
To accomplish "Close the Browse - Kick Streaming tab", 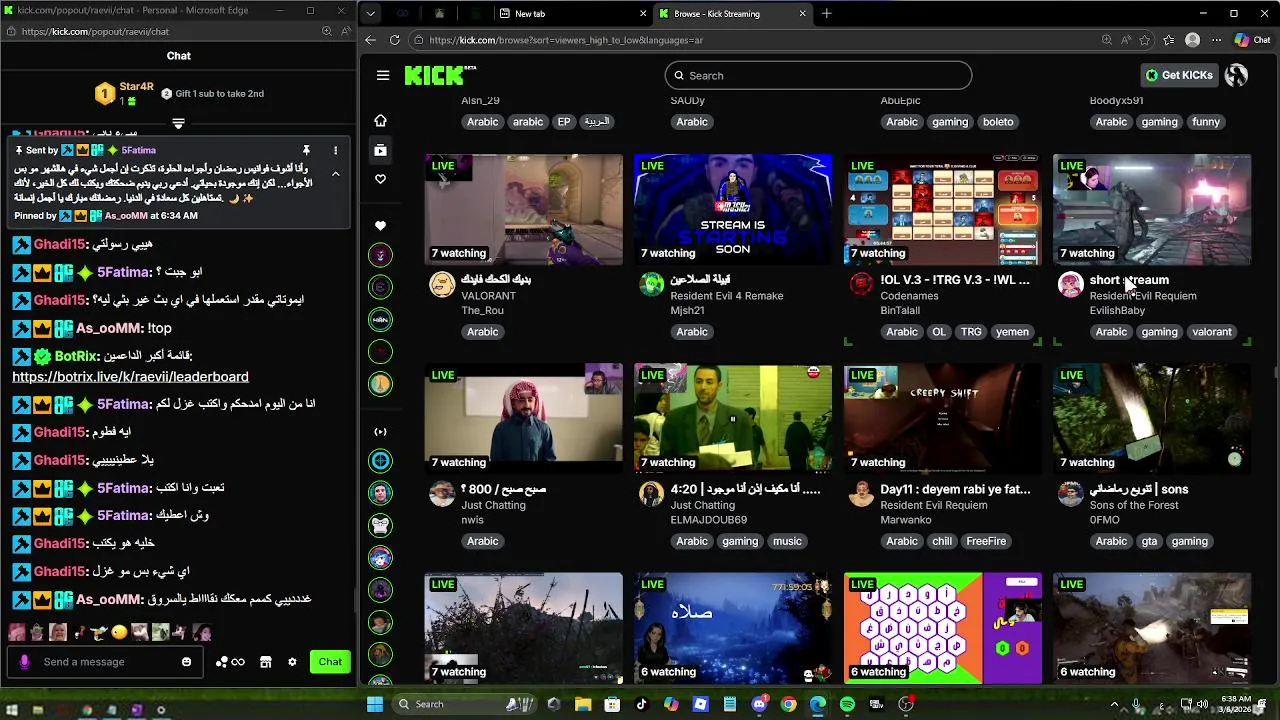I will click(x=802, y=14).
